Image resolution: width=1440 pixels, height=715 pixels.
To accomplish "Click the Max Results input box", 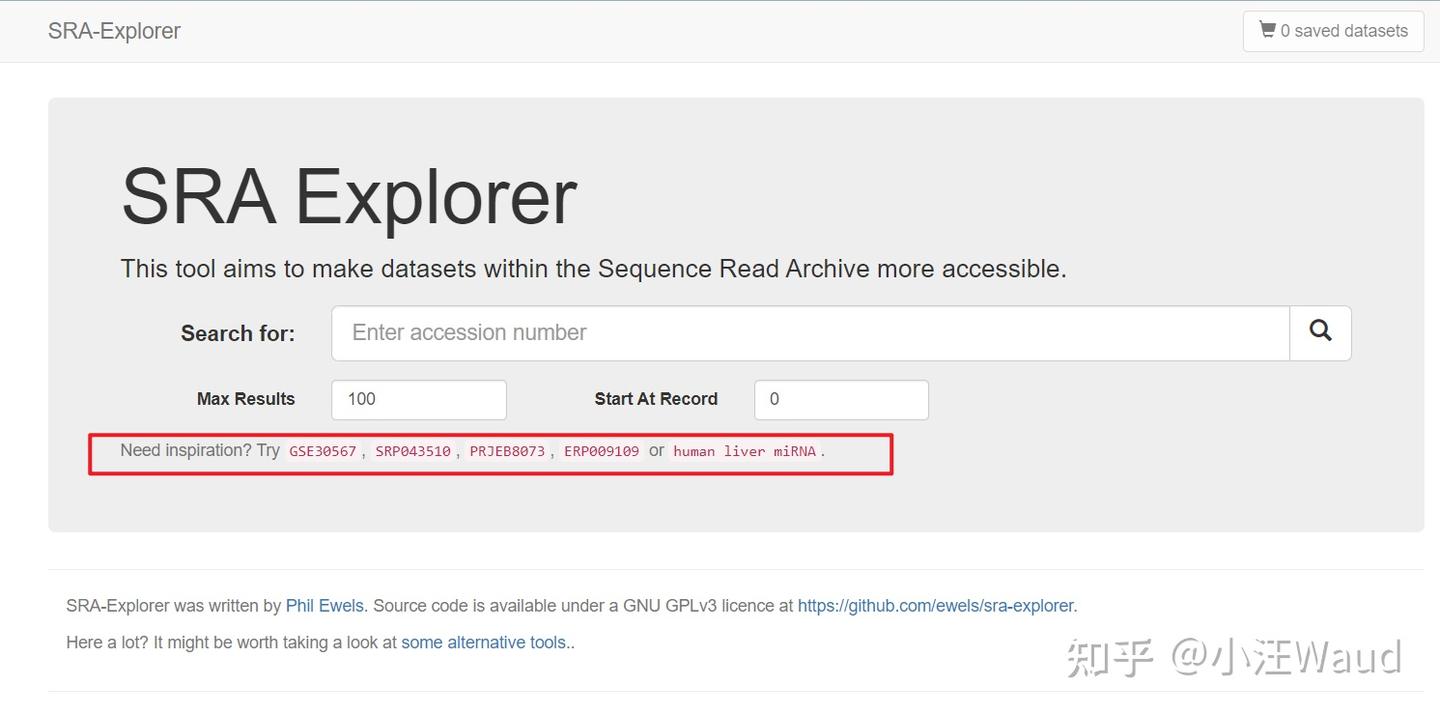I will (x=418, y=399).
